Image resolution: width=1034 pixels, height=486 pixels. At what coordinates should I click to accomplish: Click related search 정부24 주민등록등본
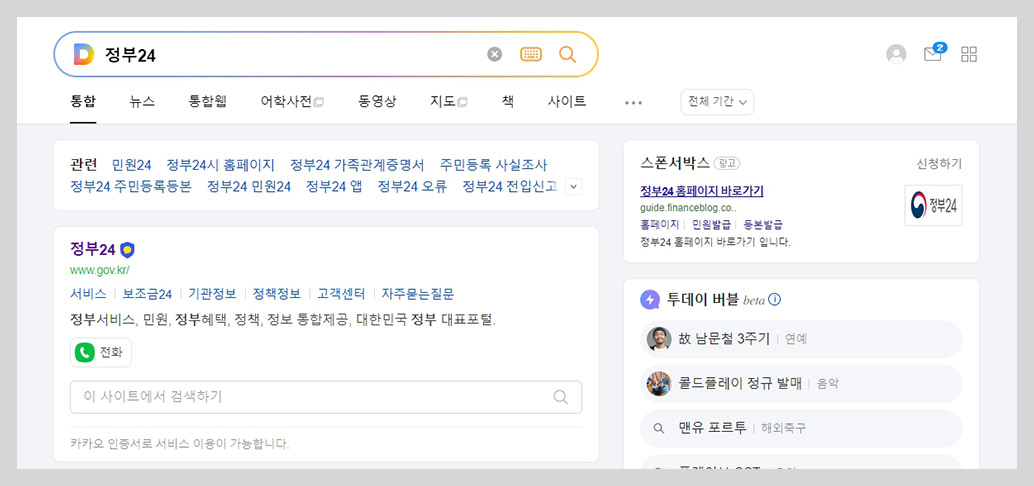tap(131, 187)
